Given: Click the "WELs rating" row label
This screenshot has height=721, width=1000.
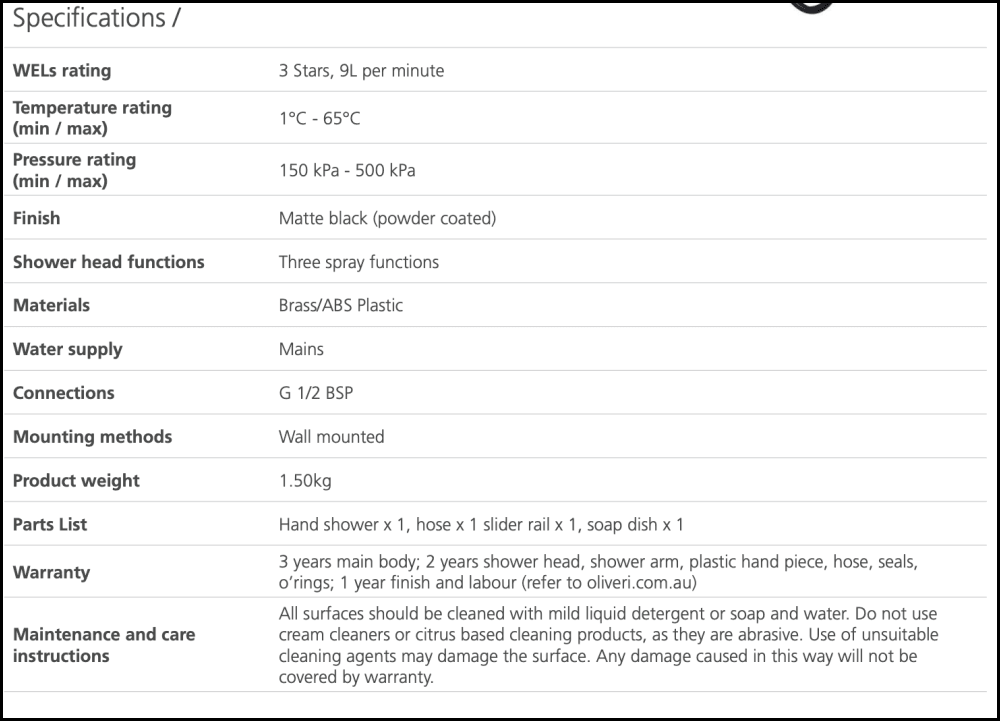Looking at the screenshot, I should [62, 71].
